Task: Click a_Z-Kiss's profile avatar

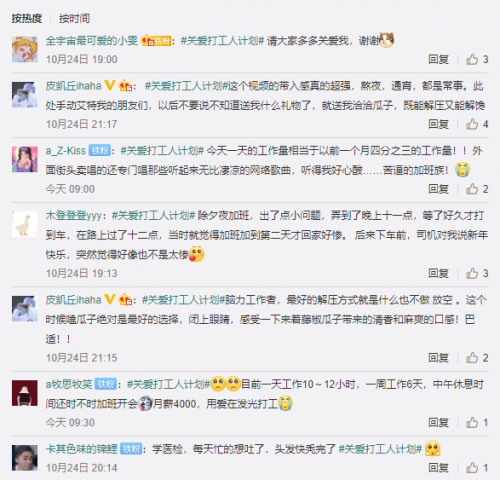Action: point(25,159)
